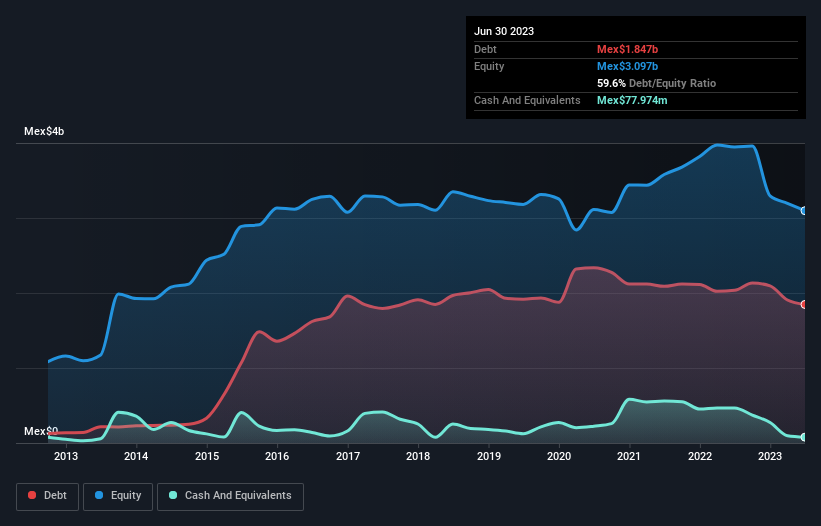Select the blue Equity endpoint marker

(x=804, y=211)
